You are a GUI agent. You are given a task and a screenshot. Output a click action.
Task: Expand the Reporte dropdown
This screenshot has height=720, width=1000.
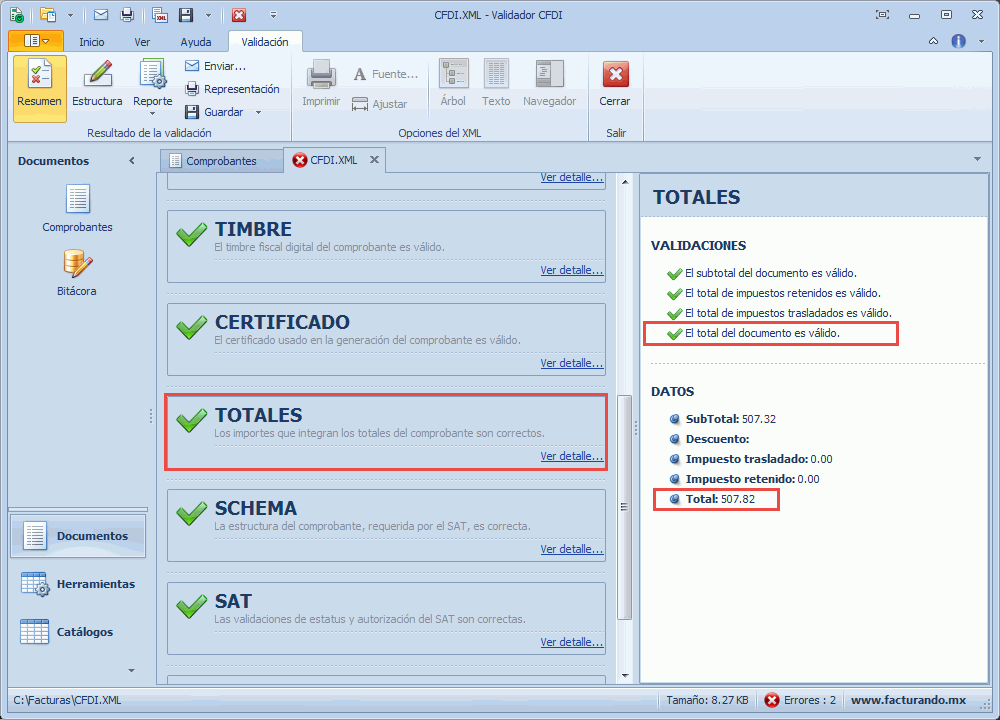(x=152, y=113)
